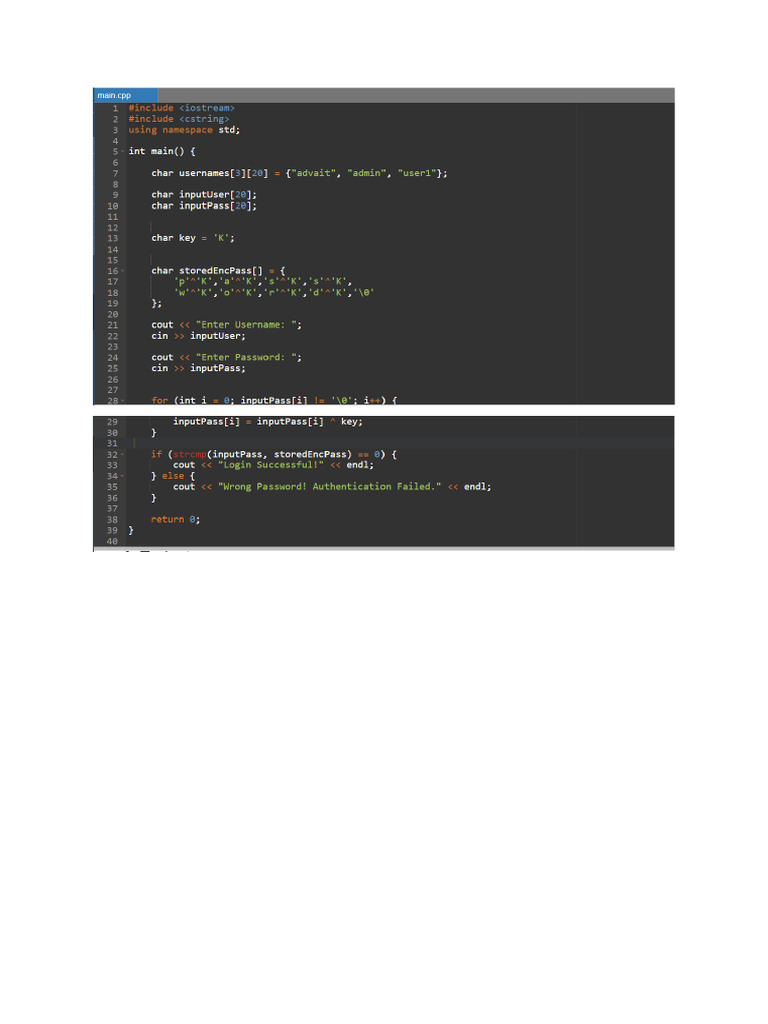Viewport: 768px width, 1024px height.
Task: Click the "advait" string literal
Action: click(x=315, y=173)
